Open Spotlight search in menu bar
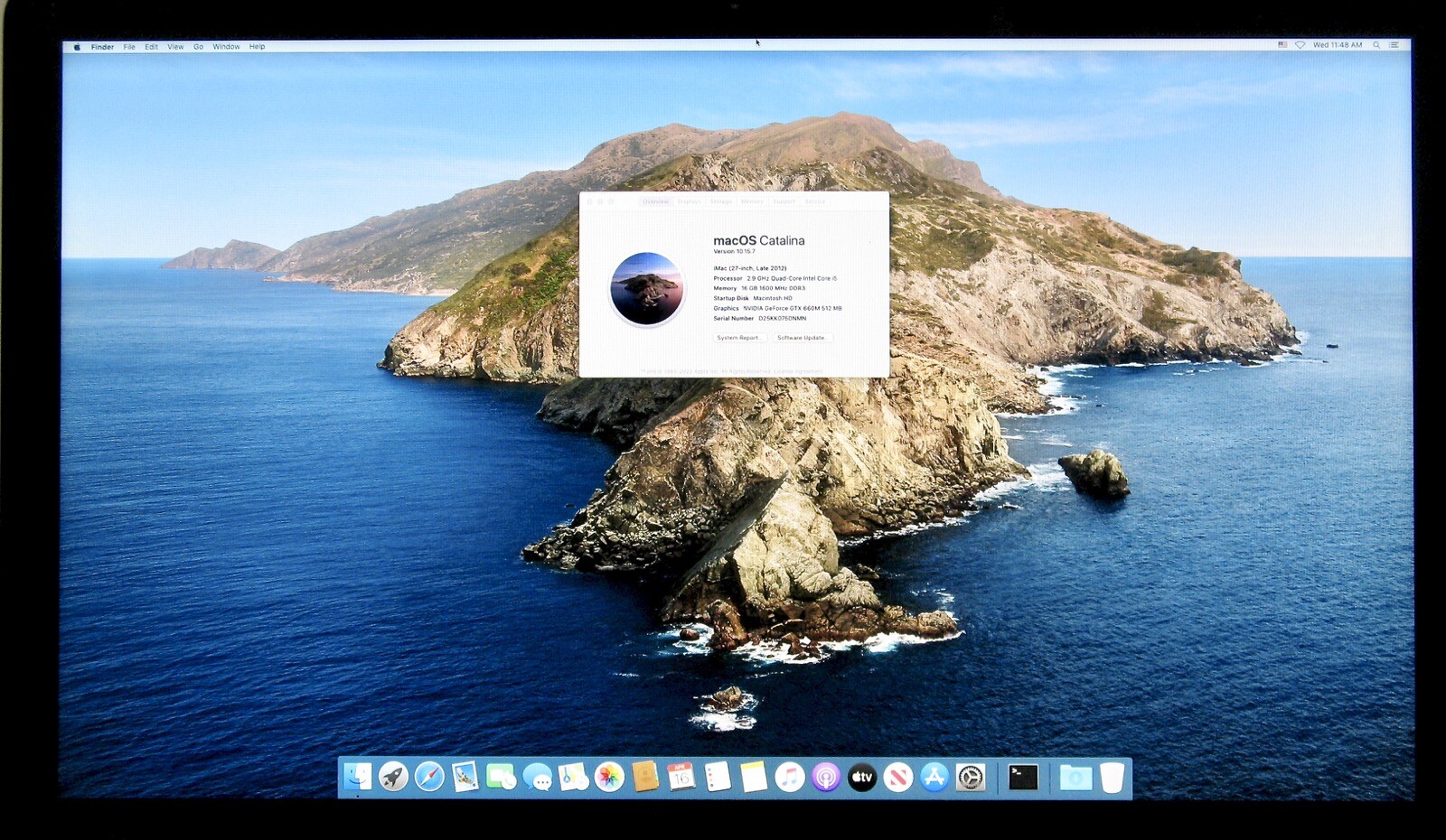 tap(1376, 45)
